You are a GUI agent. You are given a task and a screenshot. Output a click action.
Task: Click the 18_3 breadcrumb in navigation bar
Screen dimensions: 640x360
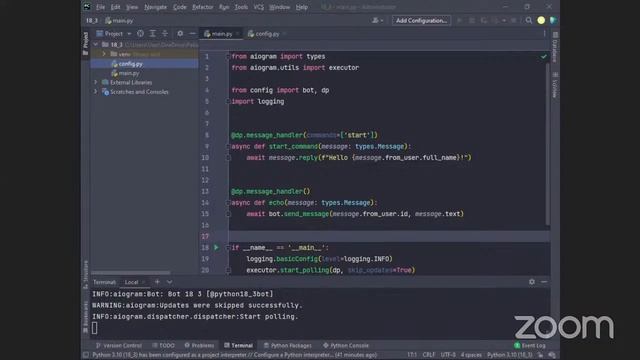(x=92, y=20)
